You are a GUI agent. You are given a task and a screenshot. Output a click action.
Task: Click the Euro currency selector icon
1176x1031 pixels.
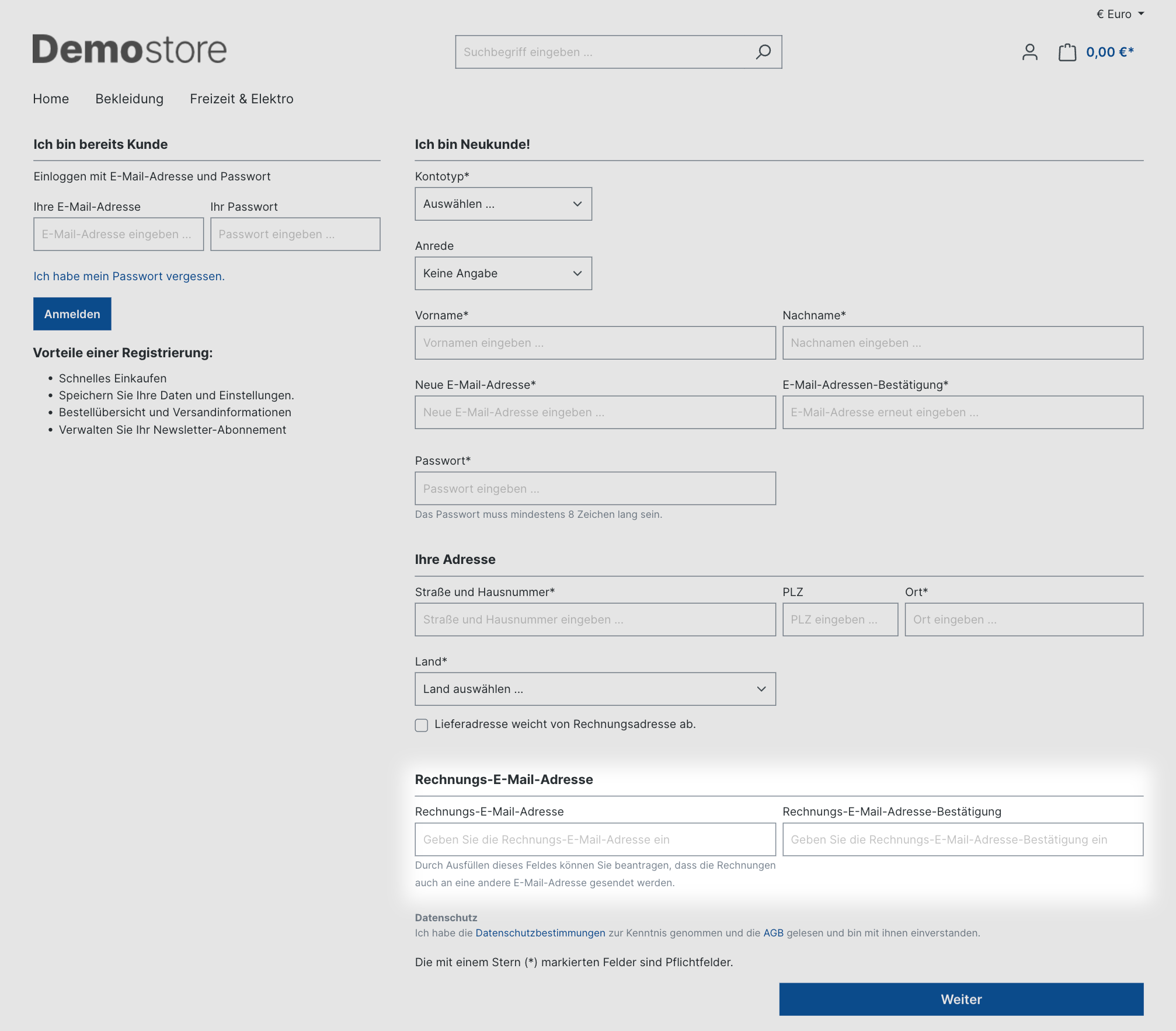tap(1113, 13)
